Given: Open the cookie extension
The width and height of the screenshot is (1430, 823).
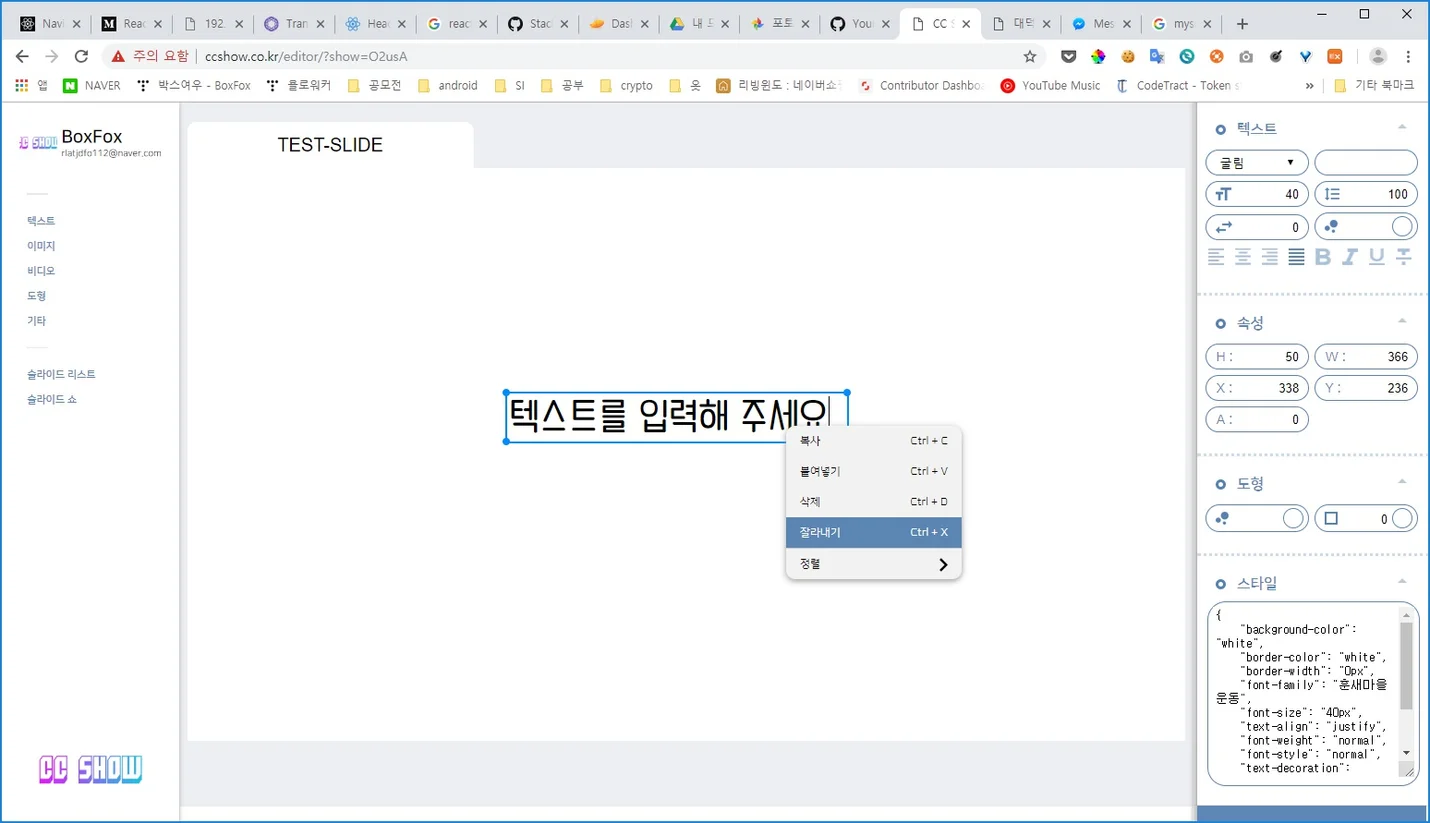Looking at the screenshot, I should pos(1128,57).
